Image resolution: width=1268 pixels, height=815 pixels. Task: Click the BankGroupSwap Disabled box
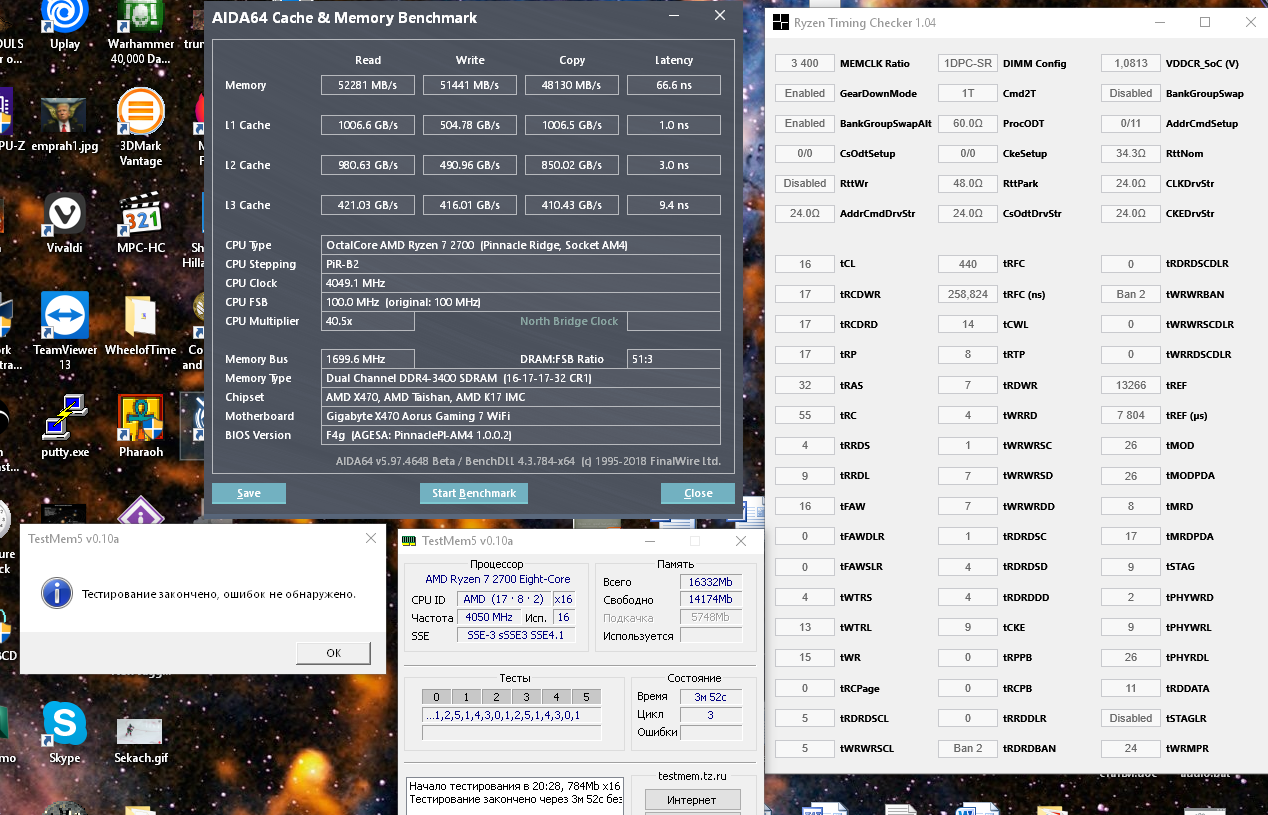[x=1131, y=93]
